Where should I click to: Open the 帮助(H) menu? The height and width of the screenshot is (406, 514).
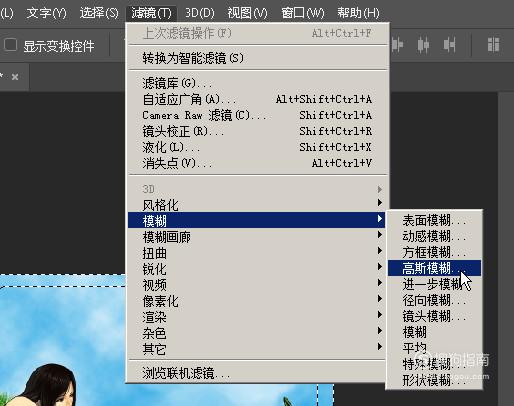[x=358, y=13]
